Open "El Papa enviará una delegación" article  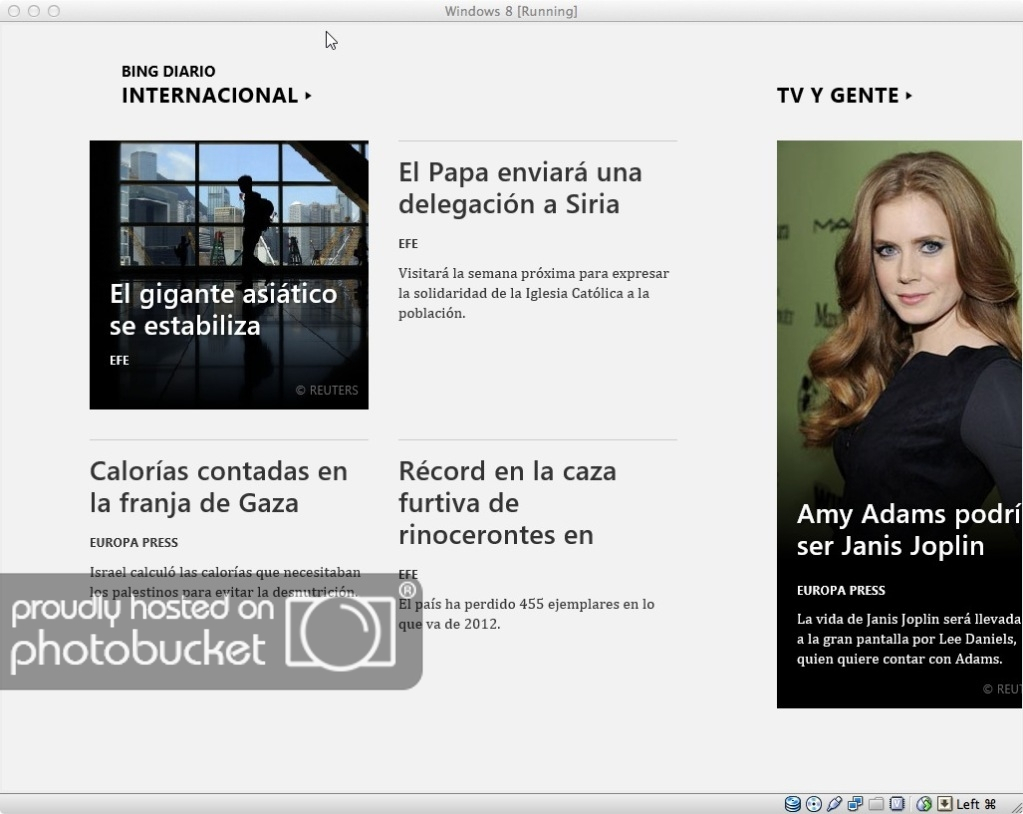[520, 188]
